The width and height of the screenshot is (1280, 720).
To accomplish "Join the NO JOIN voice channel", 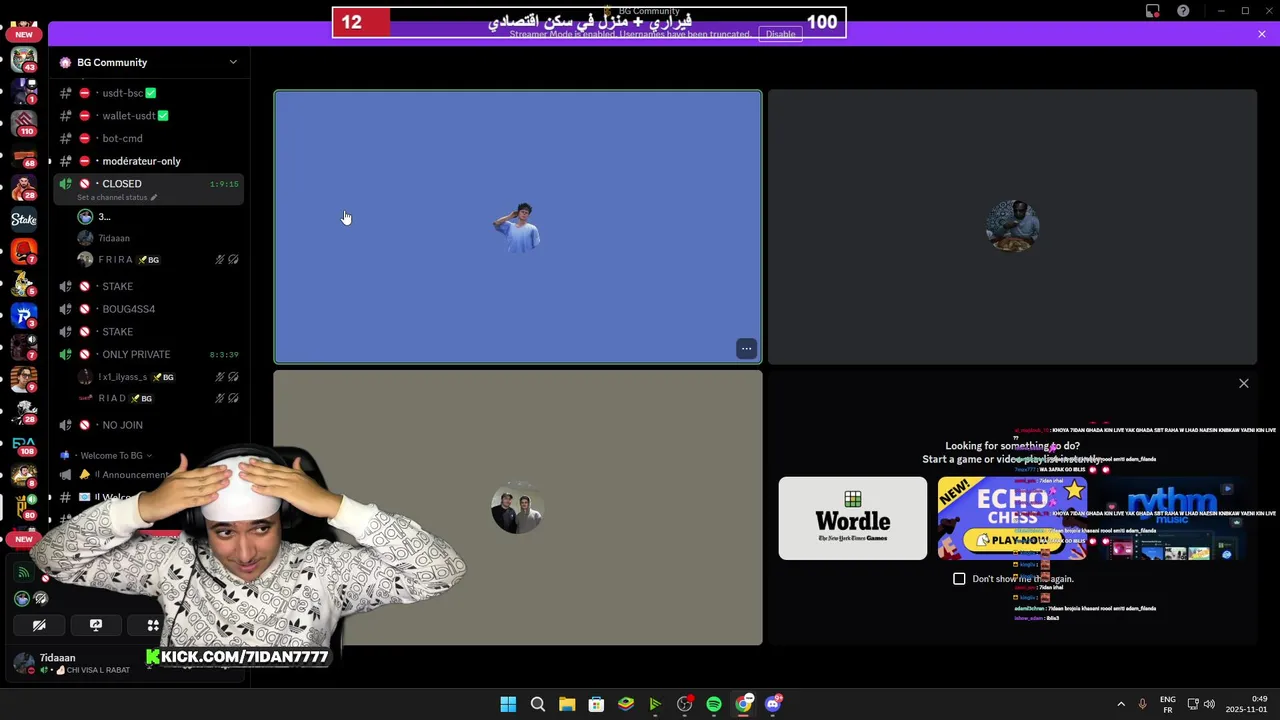I will coord(149,425).
